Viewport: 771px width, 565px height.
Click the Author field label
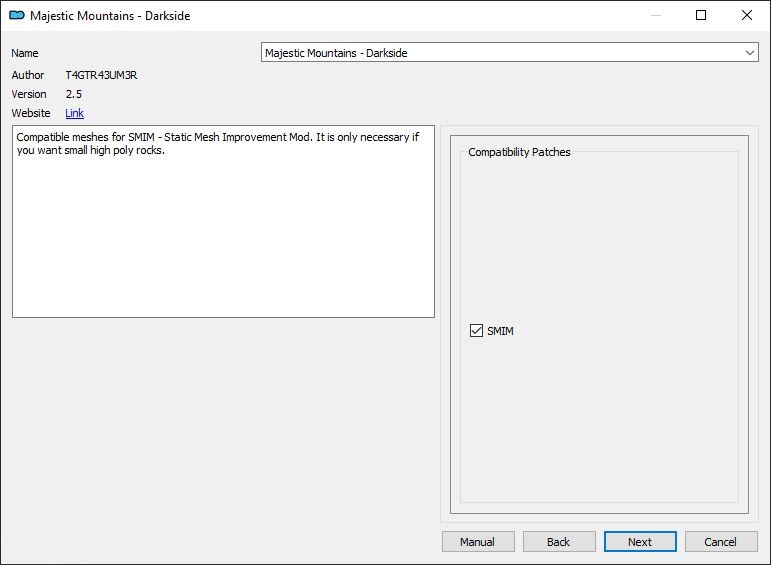(28, 75)
